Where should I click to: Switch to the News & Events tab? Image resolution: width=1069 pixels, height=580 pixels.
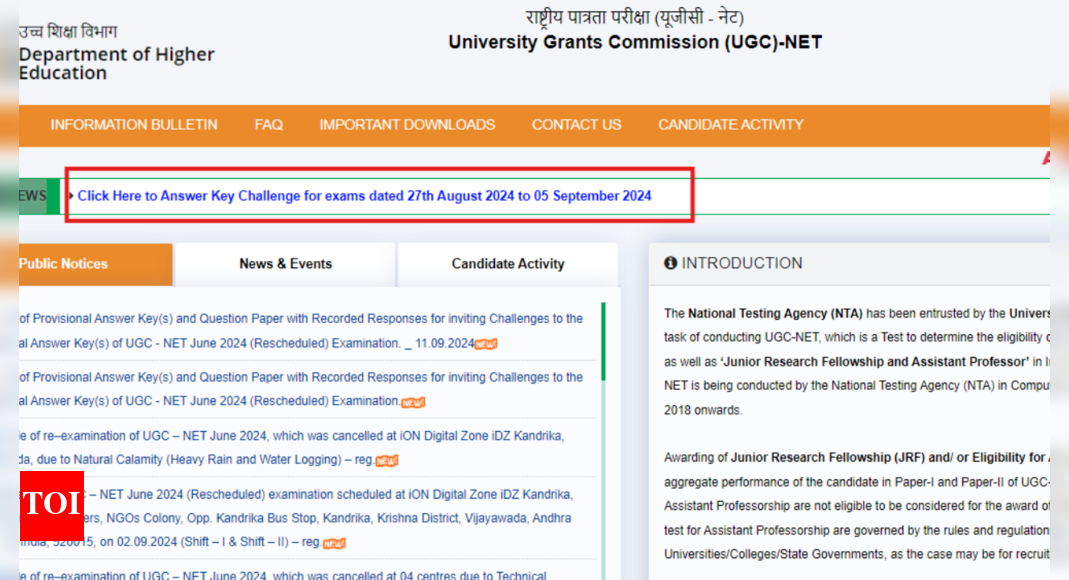click(286, 264)
